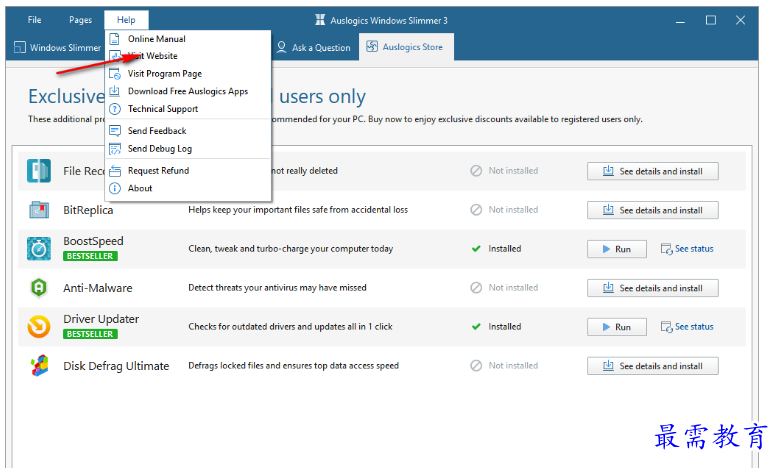The width and height of the screenshot is (776, 468).
Task: Open the Help menu
Action: coord(126,20)
